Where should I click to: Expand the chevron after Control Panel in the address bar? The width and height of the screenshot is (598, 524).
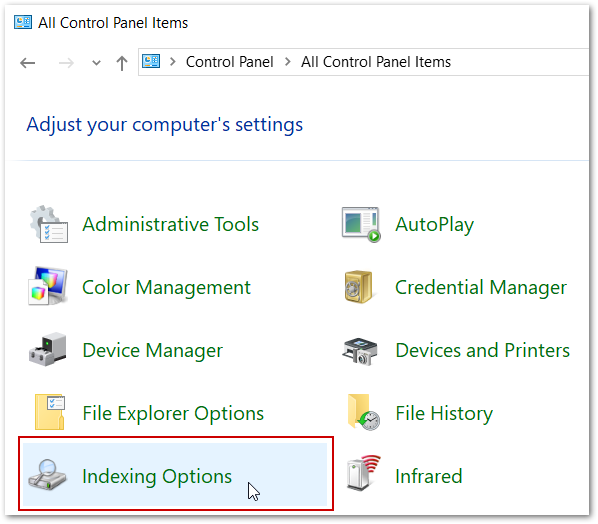click(x=288, y=61)
